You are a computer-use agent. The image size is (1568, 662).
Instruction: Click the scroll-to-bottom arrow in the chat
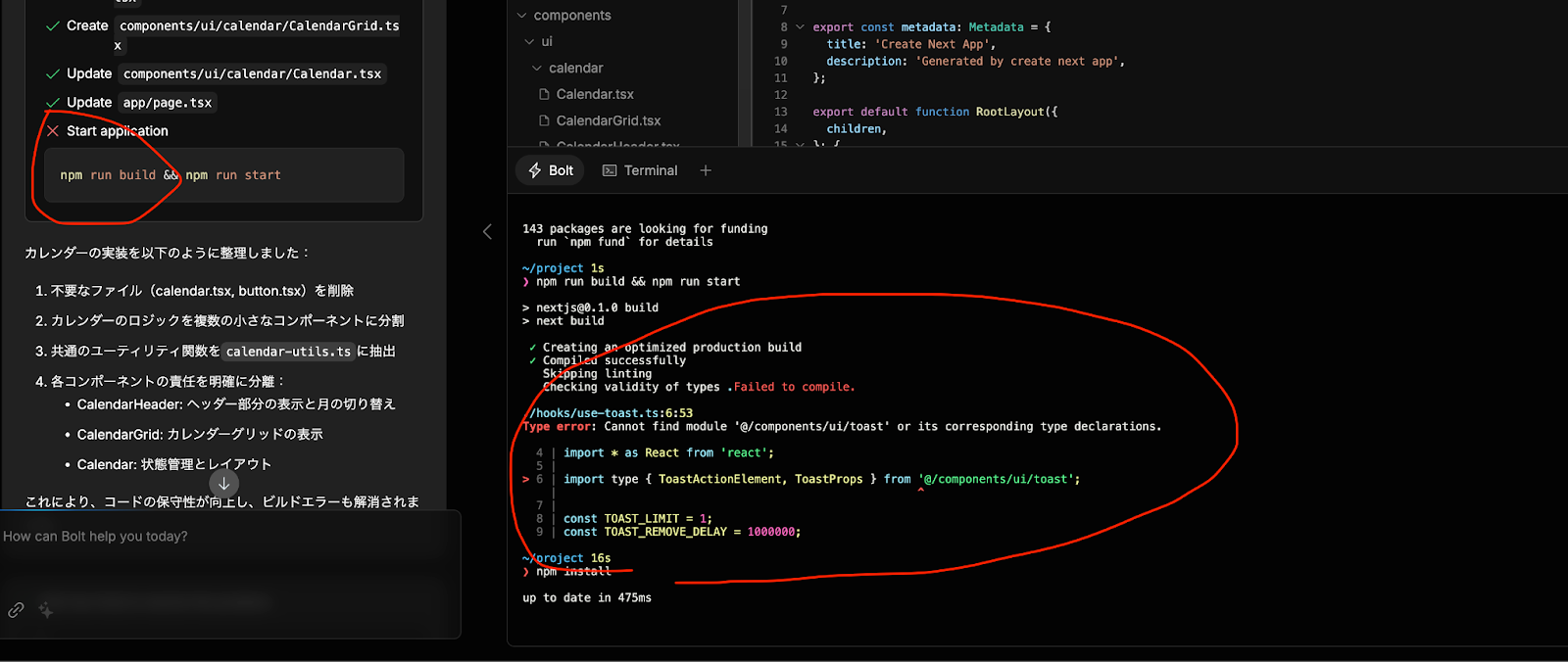[x=223, y=483]
